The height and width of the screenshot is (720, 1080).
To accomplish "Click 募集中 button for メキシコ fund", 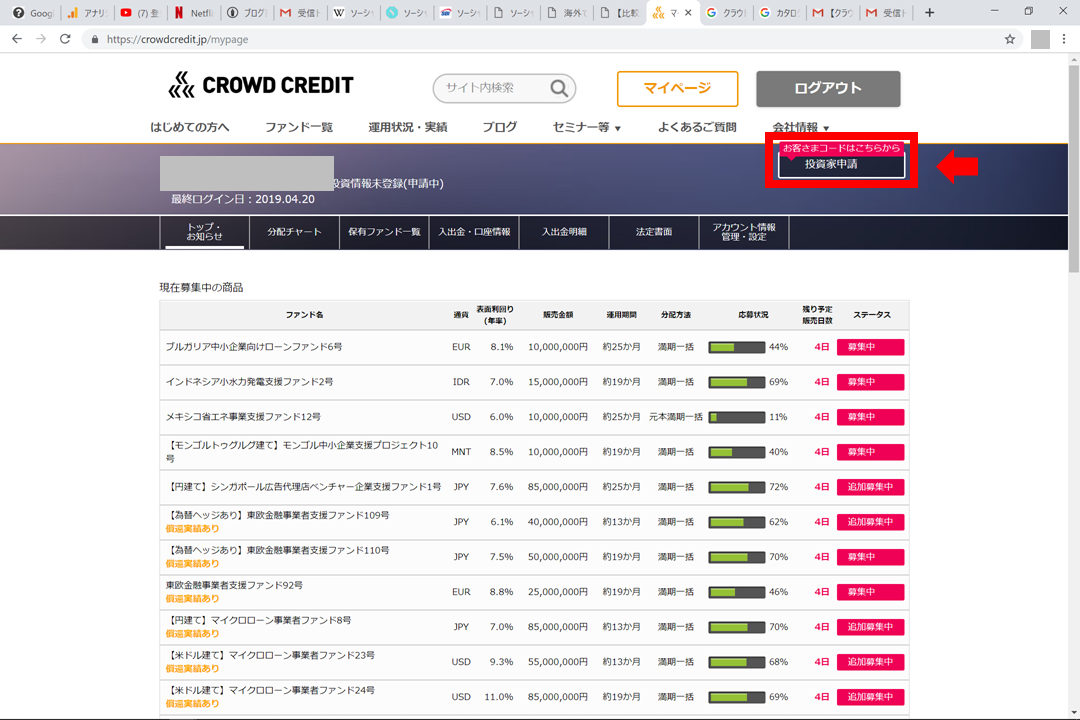I will [870, 417].
